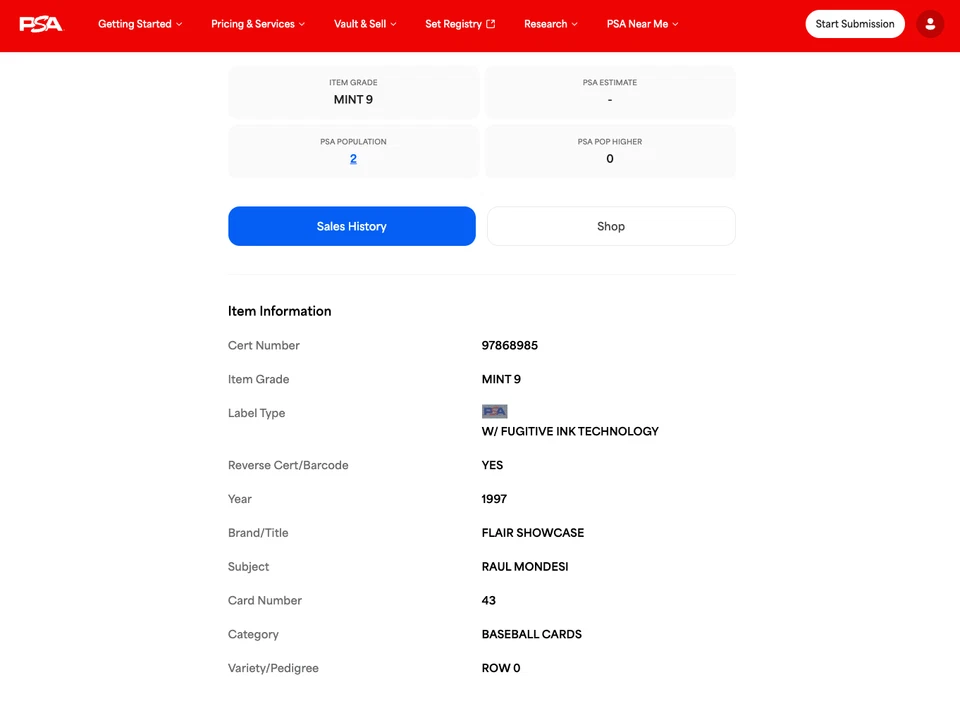This screenshot has height=713, width=960.
Task: Expand the Vault & Sell chevron
Action: coord(393,24)
